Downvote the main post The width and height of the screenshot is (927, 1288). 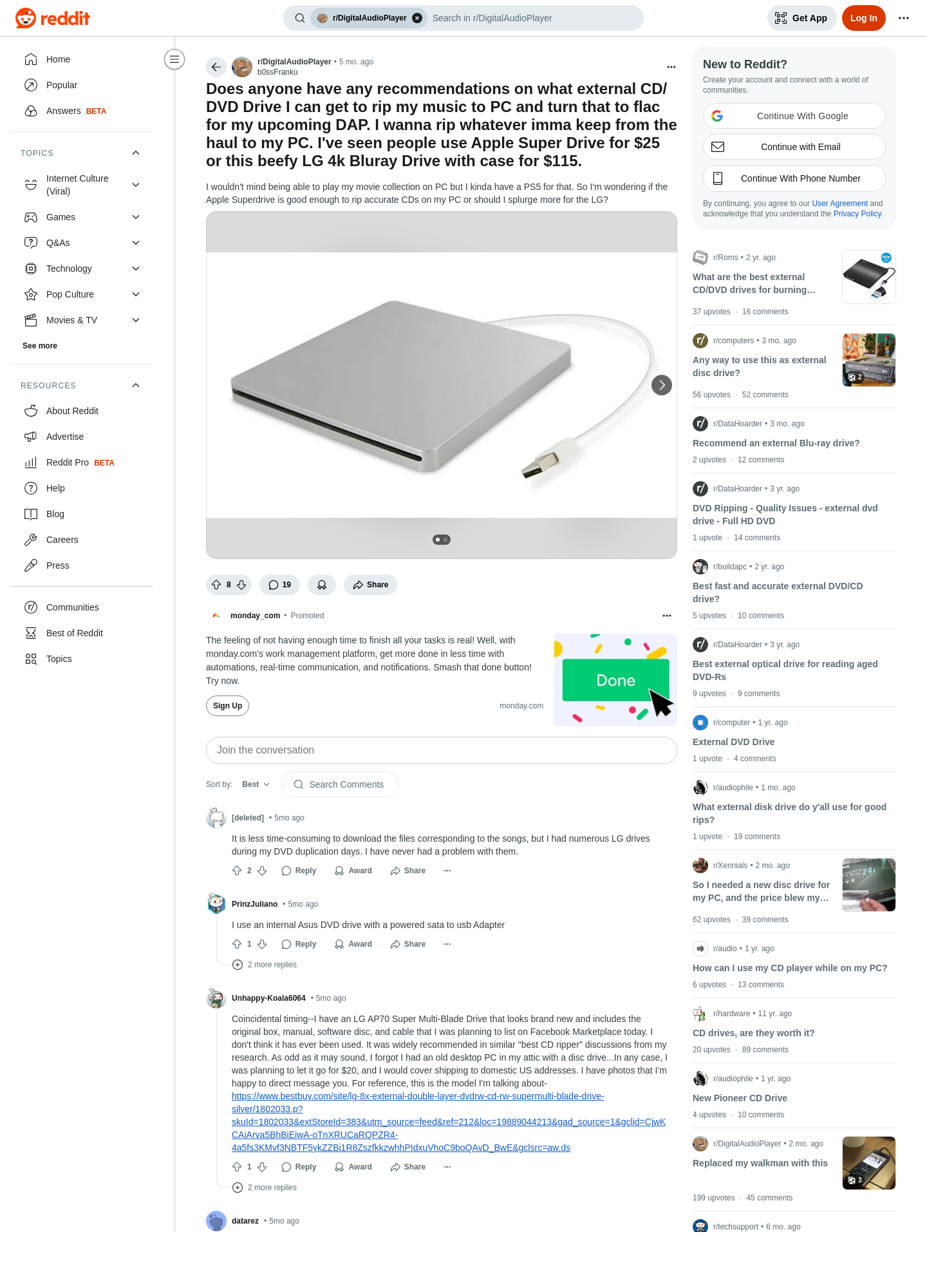241,585
